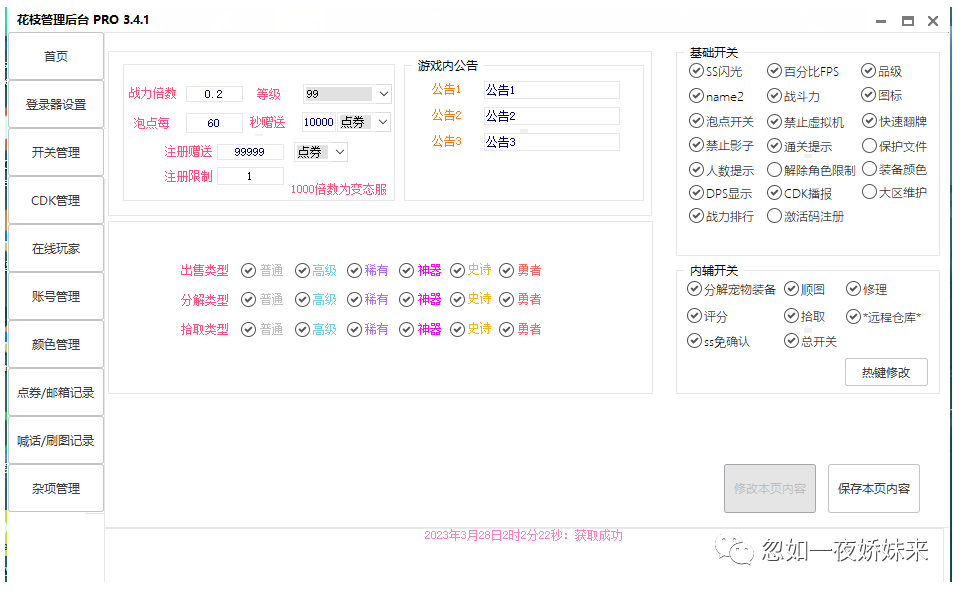This screenshot has width=960, height=593.
Task: Disable the DPS显示 checkbox
Action: point(697,193)
